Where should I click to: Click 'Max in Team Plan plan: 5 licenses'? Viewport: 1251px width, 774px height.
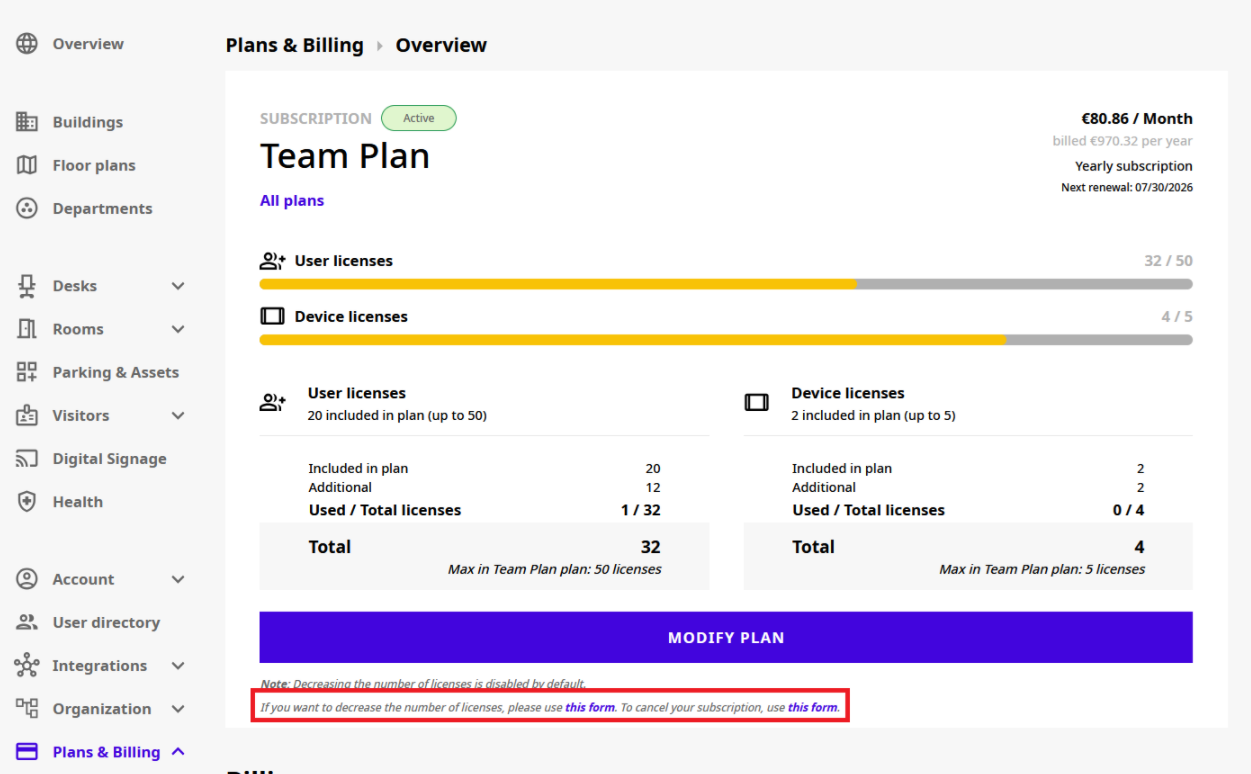(1042, 569)
